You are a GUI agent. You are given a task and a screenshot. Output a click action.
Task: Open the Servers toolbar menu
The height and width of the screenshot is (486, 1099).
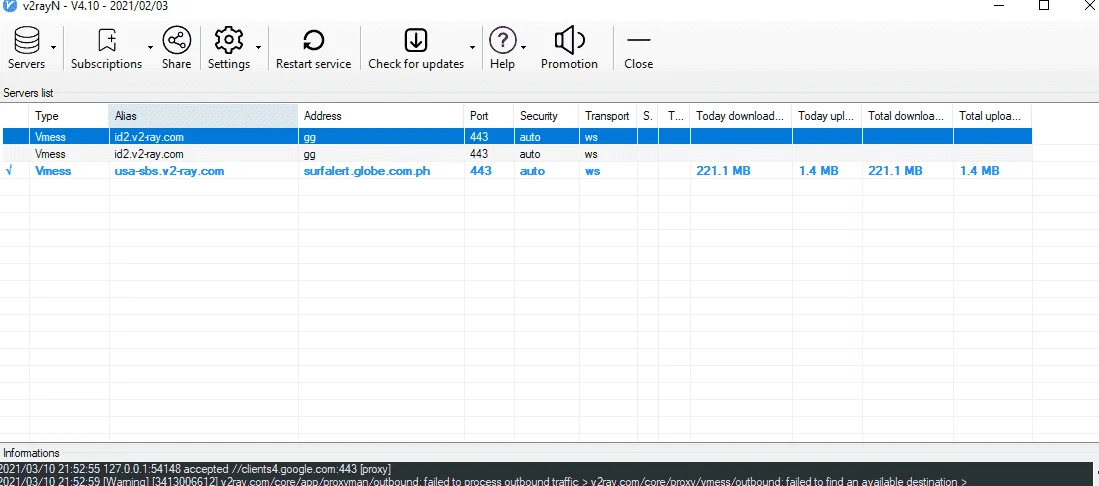(x=27, y=48)
